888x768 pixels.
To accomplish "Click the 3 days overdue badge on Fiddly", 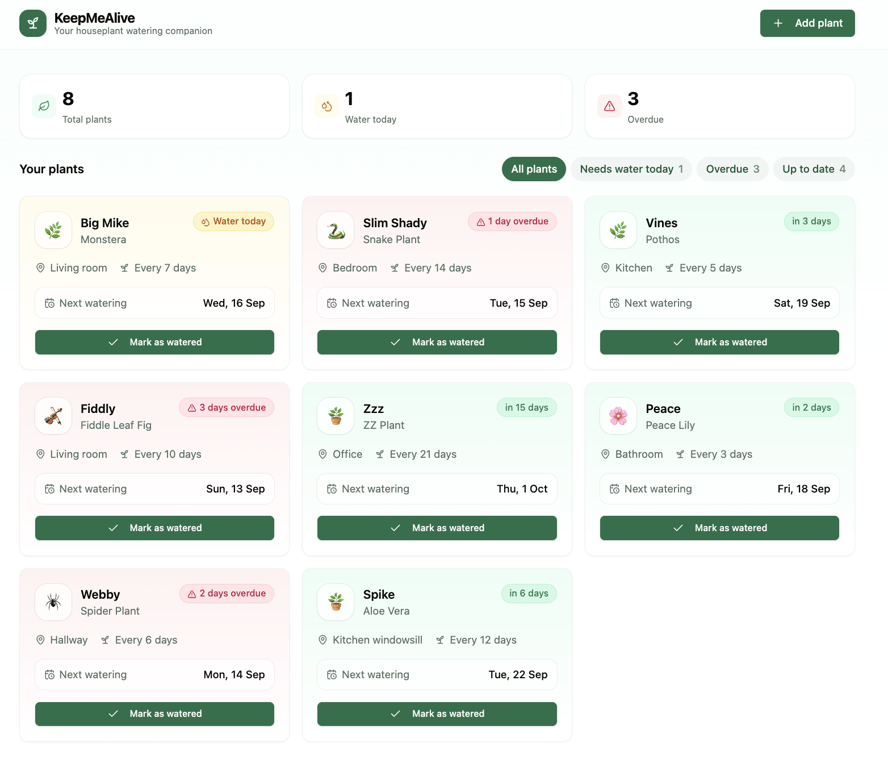I will (227, 407).
